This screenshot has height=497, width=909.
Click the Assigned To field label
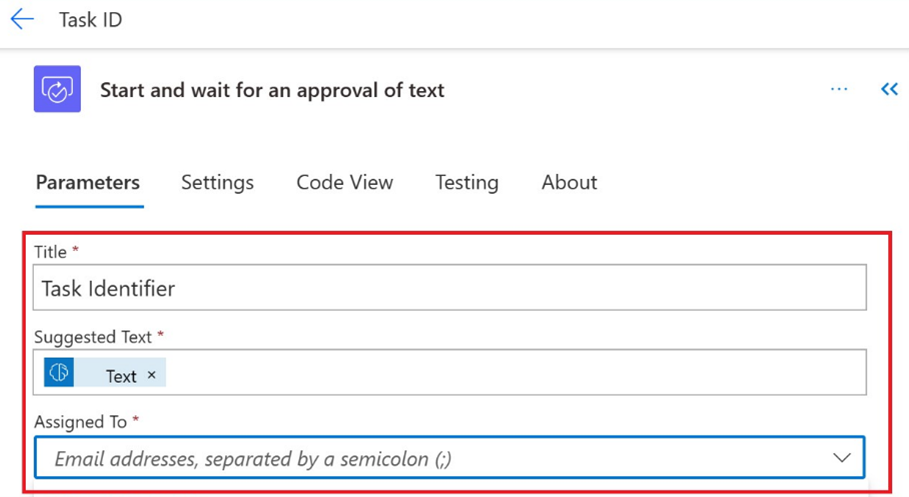80,422
